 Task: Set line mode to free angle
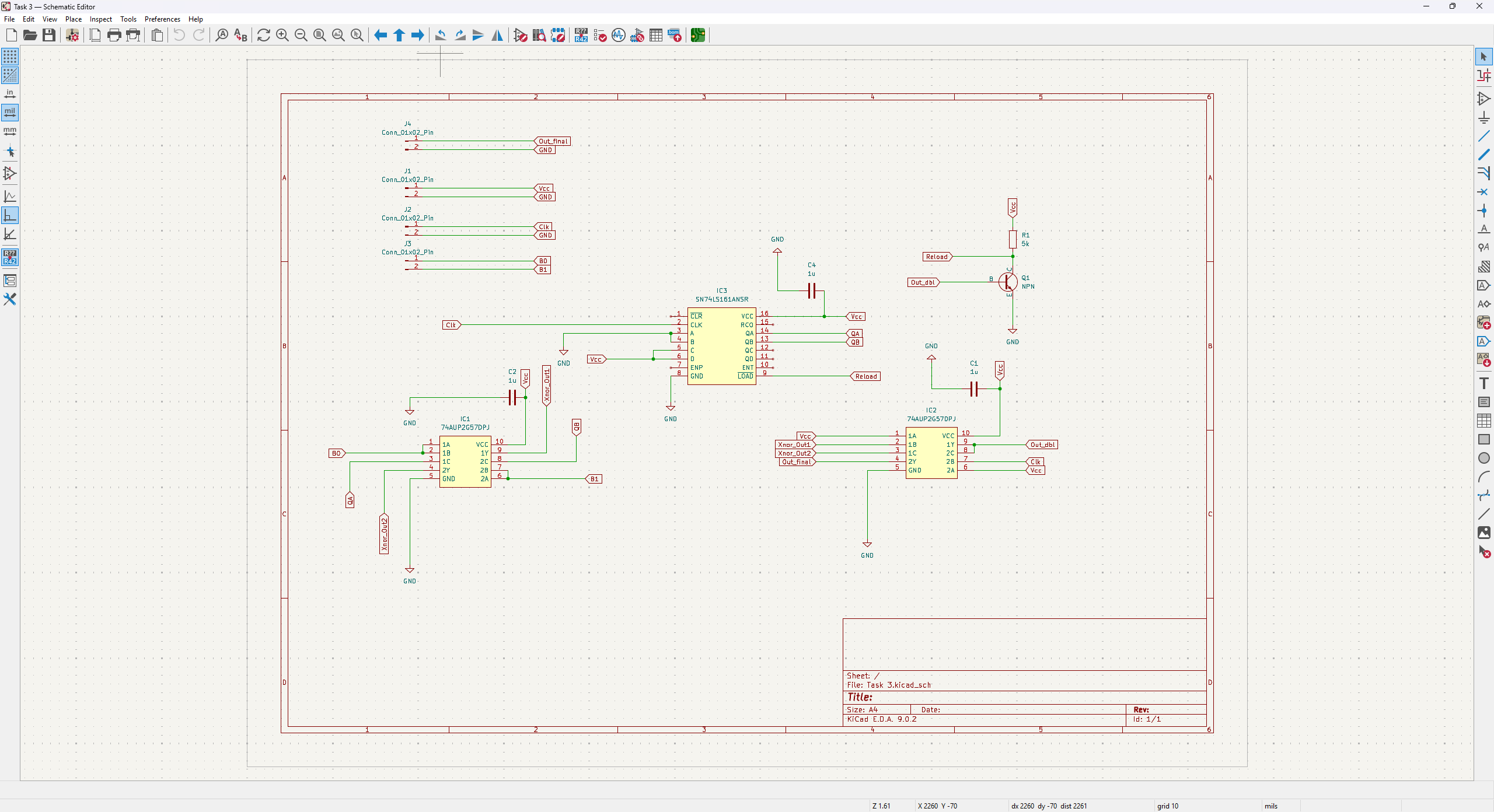pyautogui.click(x=10, y=197)
